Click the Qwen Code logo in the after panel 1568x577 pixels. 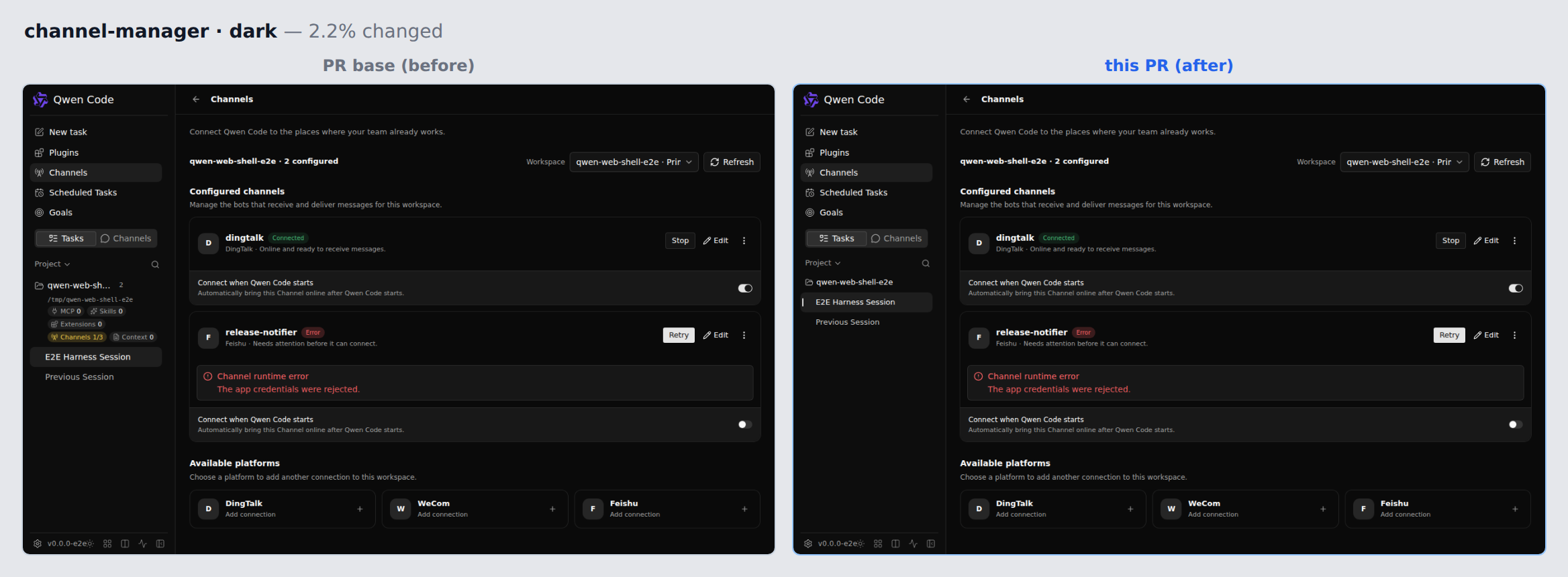tap(811, 99)
